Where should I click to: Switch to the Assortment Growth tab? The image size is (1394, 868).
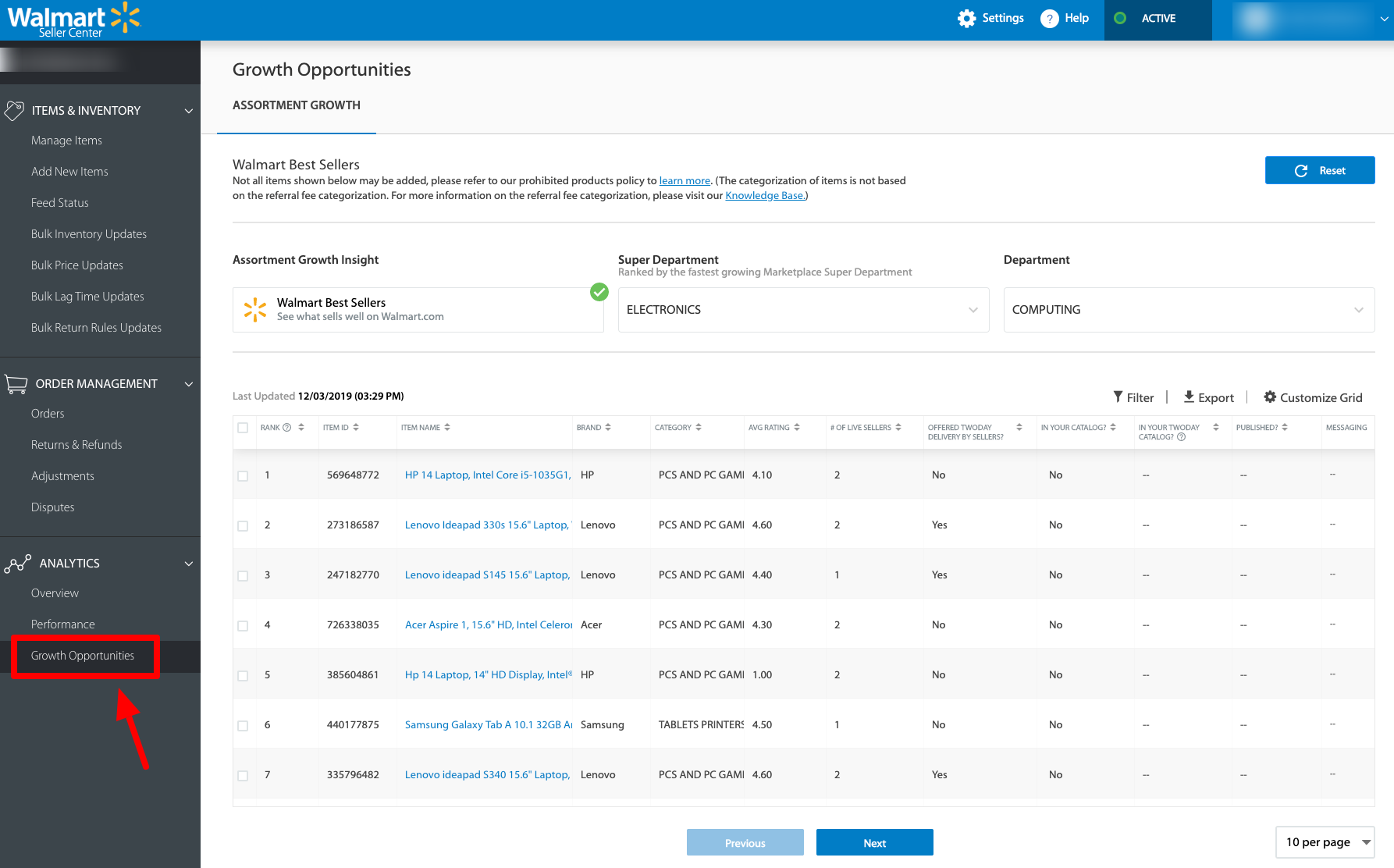tap(297, 105)
